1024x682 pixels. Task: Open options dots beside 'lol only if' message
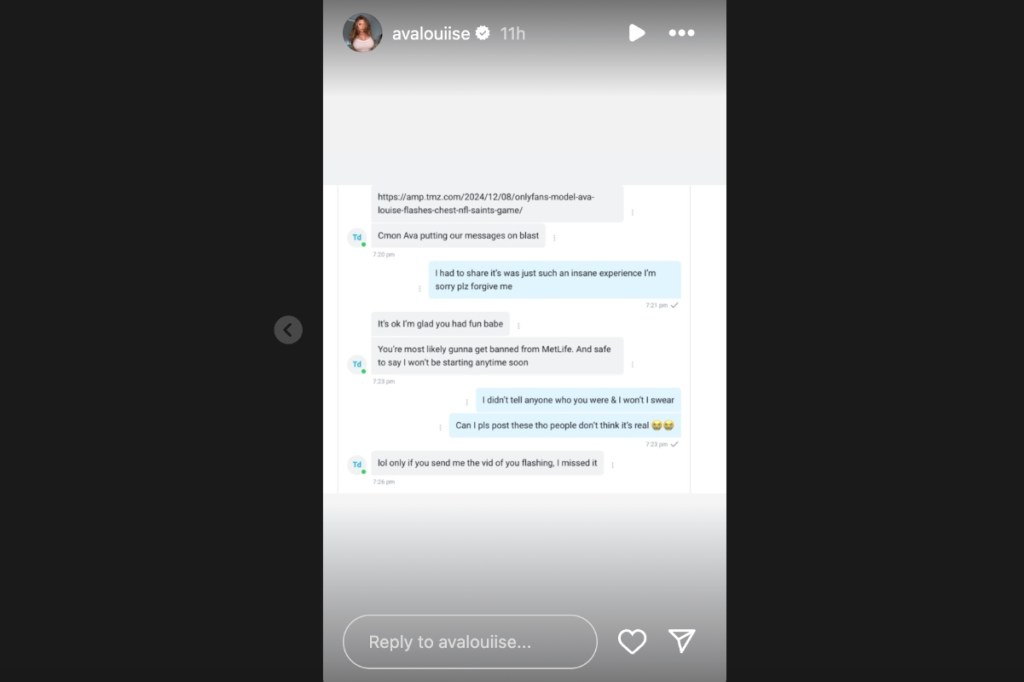point(613,464)
